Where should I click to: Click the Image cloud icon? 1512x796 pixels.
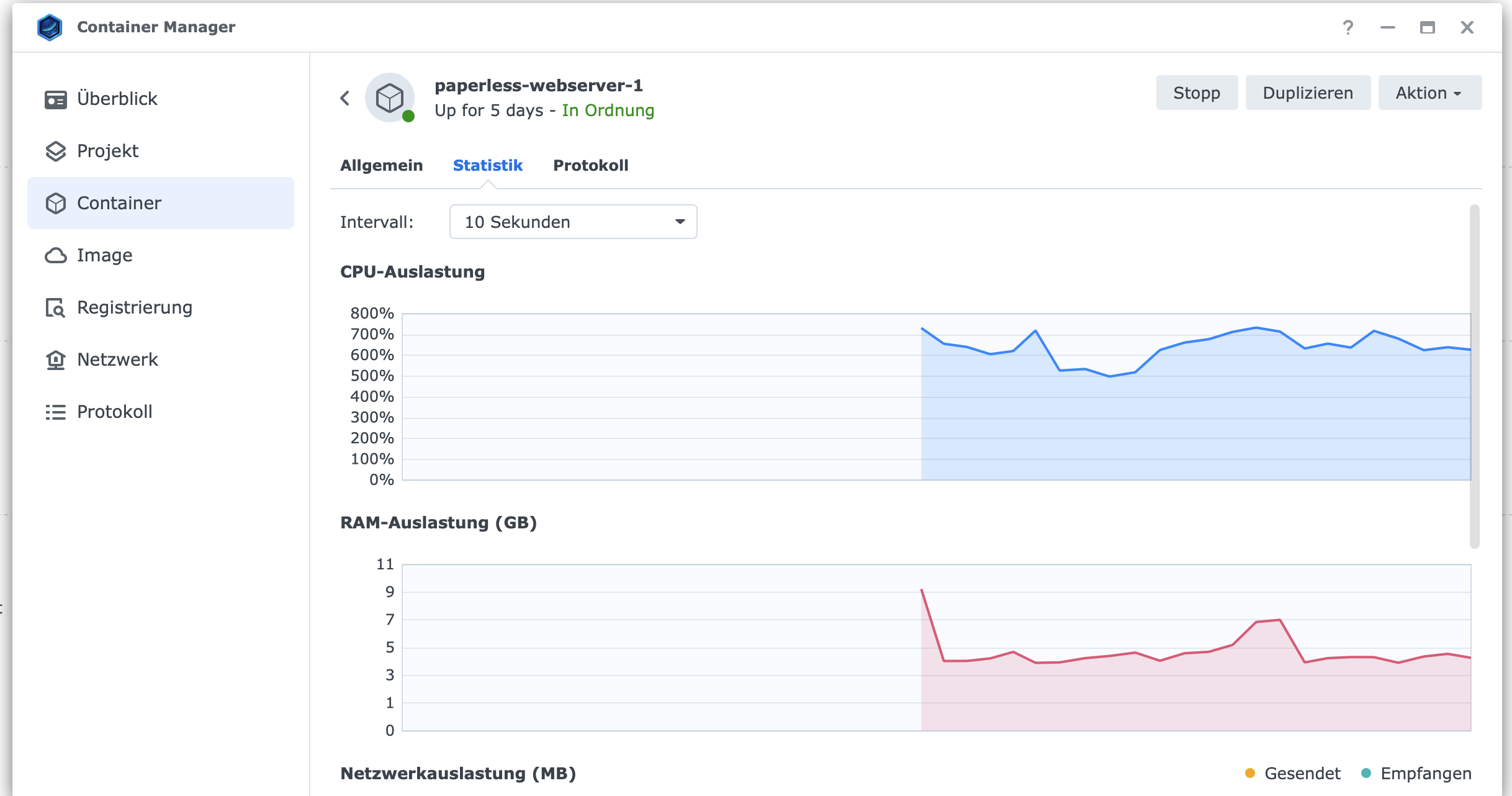(x=55, y=256)
